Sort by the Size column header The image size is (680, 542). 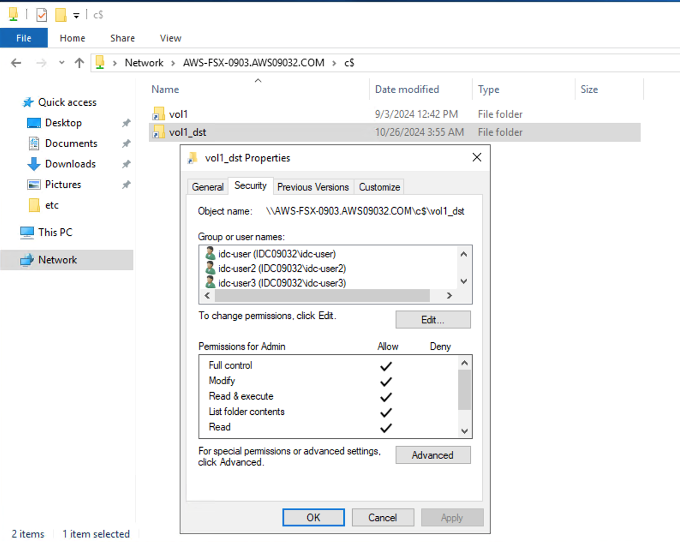point(610,89)
